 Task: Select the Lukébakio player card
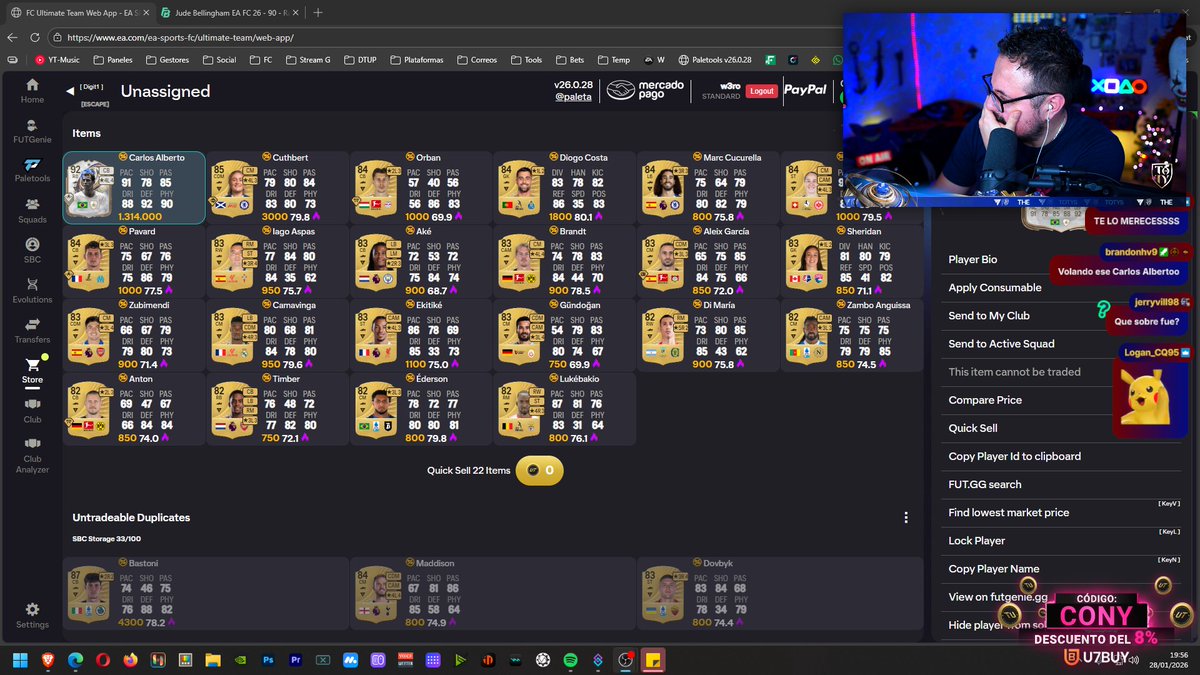click(x=565, y=408)
